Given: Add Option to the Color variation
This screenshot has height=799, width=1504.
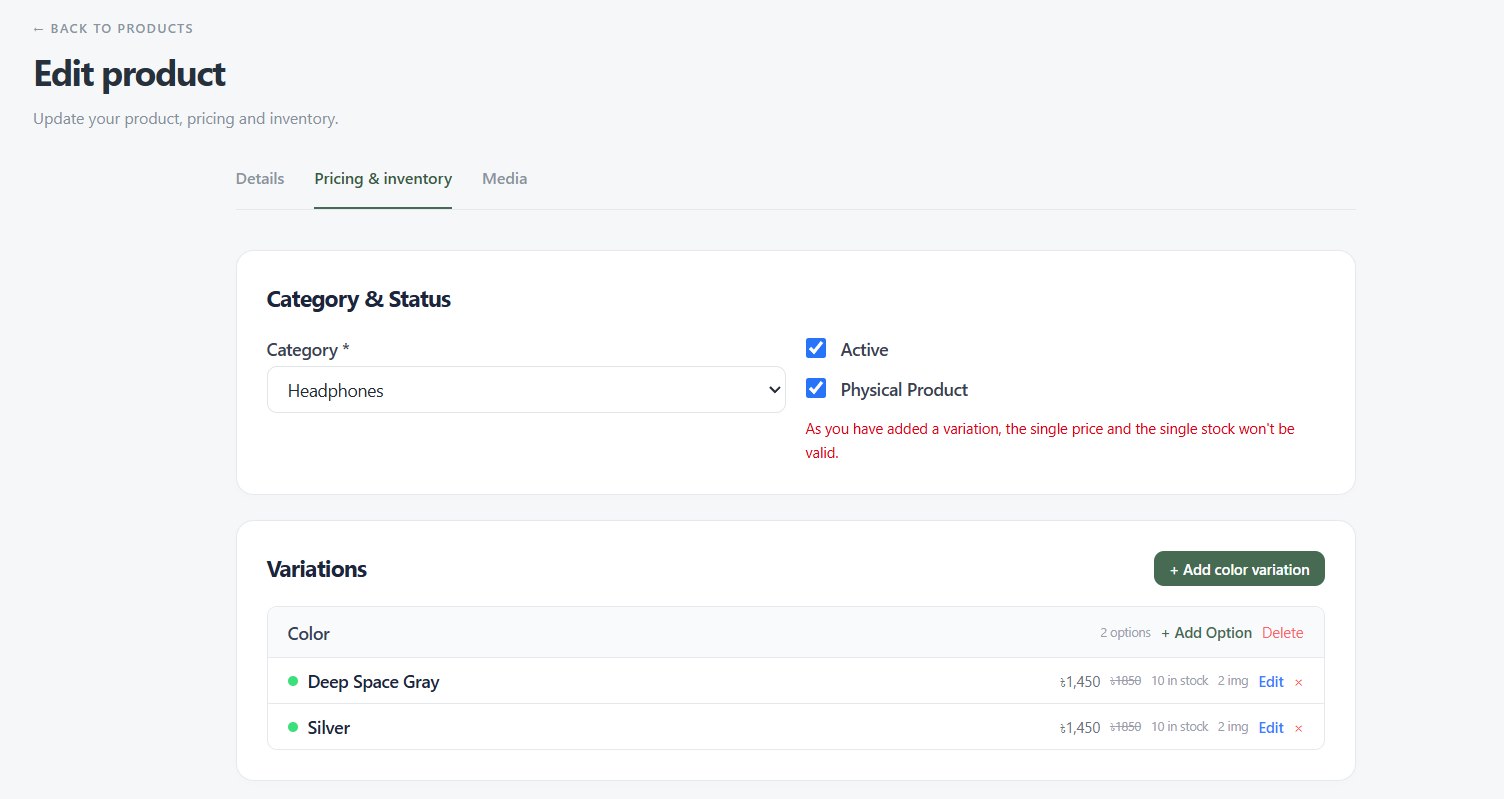Looking at the screenshot, I should point(1207,633).
